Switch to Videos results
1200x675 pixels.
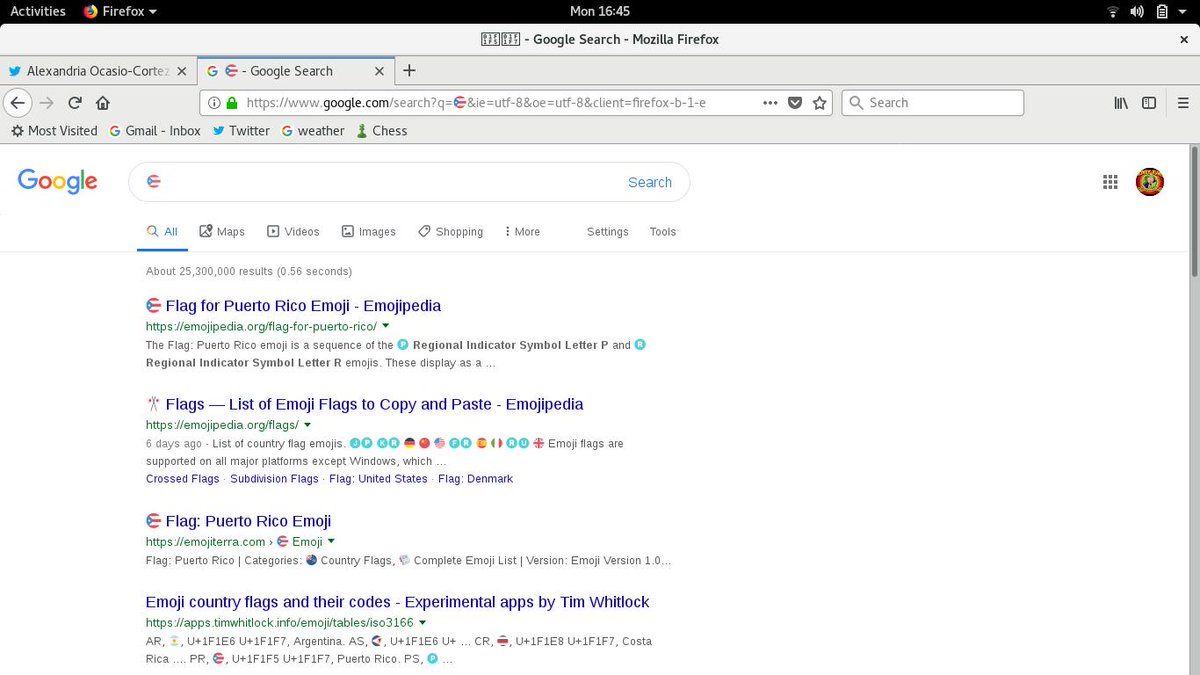pos(293,231)
